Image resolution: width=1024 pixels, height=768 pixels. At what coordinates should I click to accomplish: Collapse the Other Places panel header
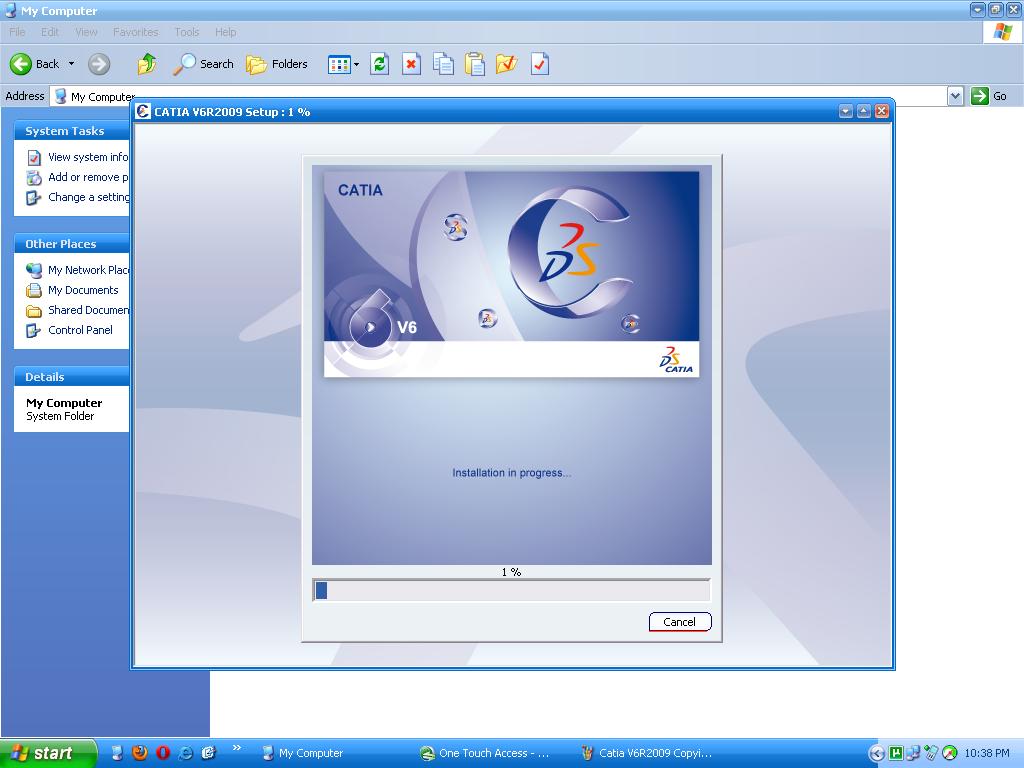click(x=72, y=244)
